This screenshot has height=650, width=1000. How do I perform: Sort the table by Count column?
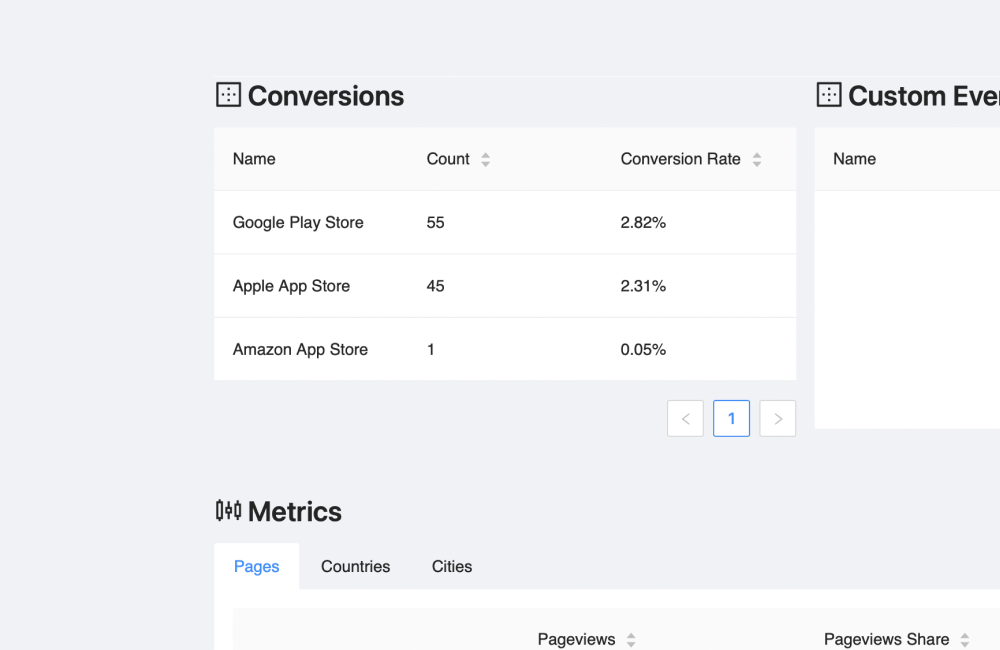pyautogui.click(x=485, y=159)
